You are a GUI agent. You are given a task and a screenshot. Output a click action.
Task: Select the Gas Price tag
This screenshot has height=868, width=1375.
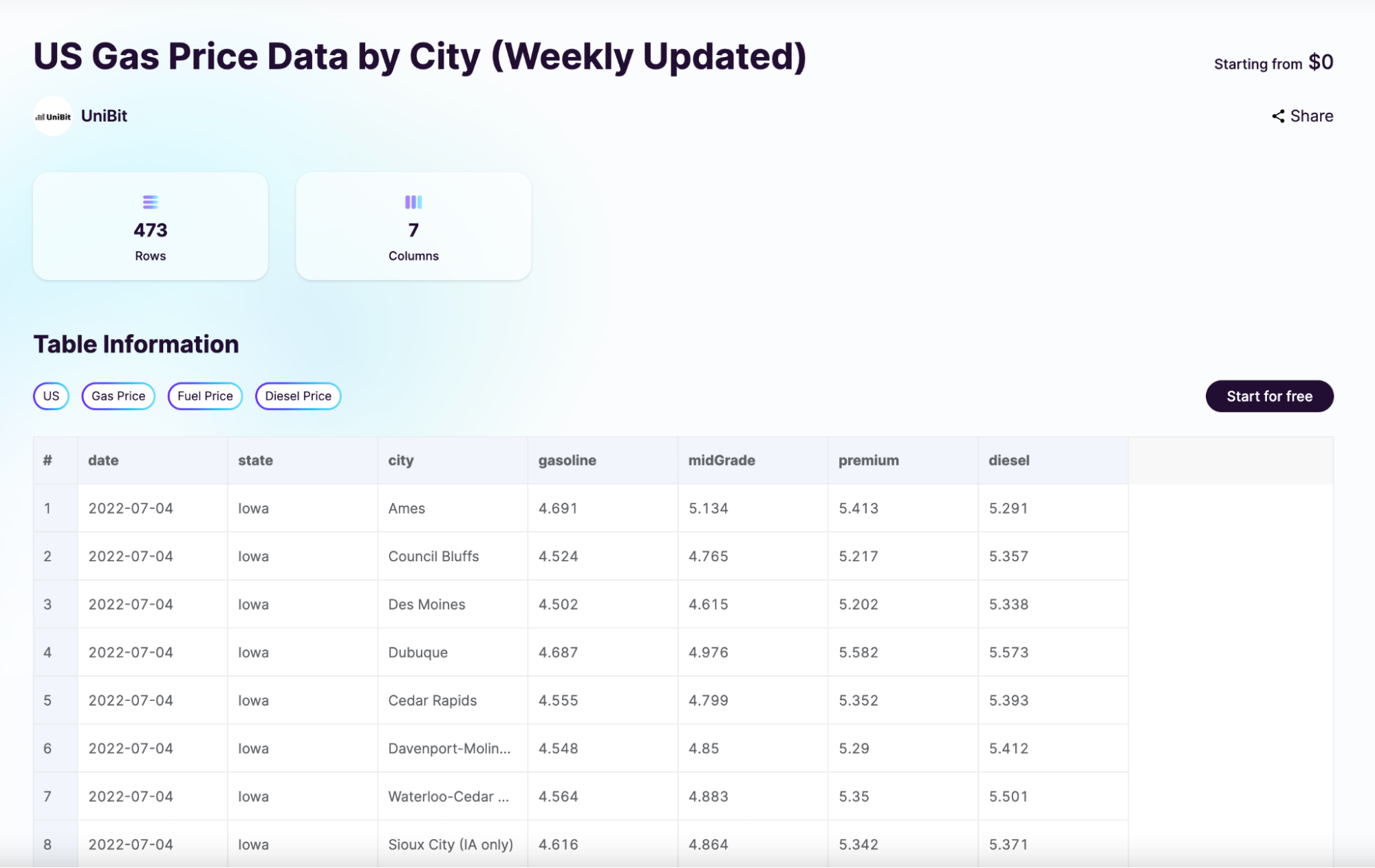(118, 396)
